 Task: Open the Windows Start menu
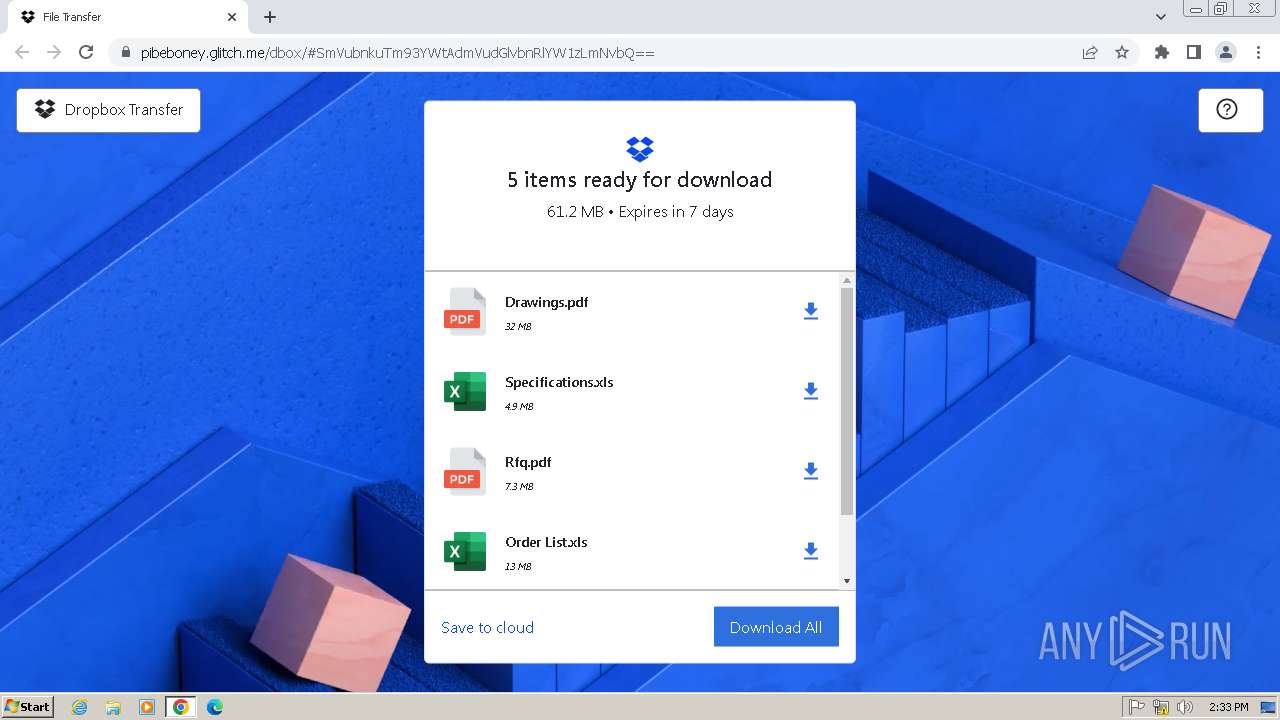28,706
